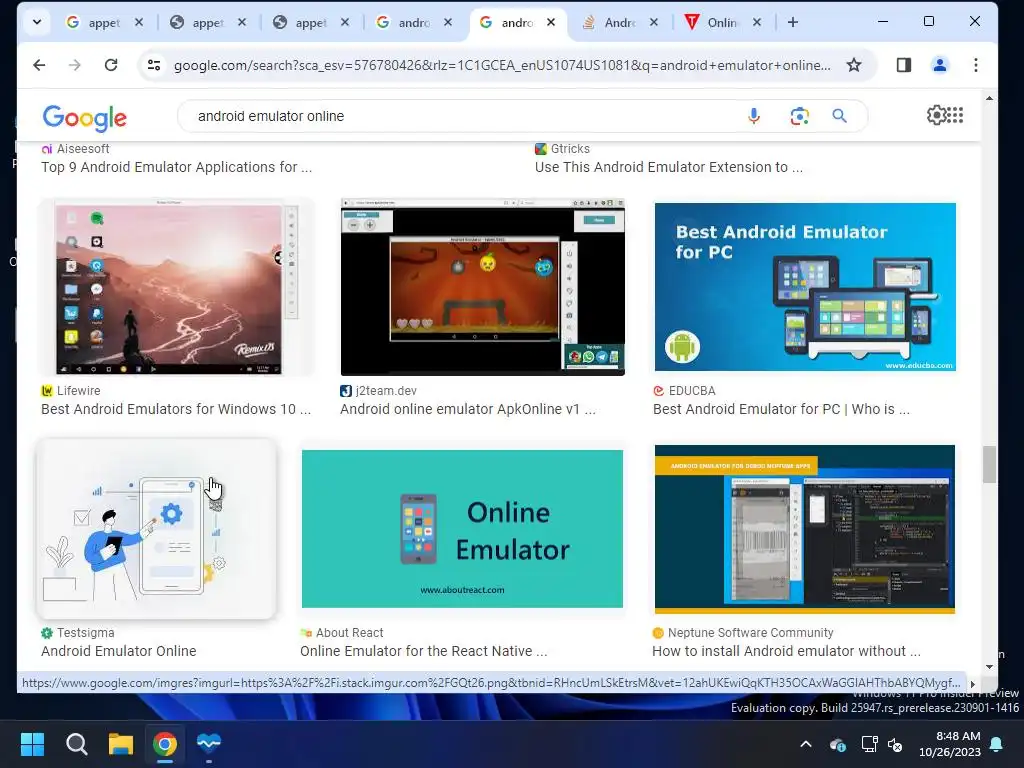The height and width of the screenshot is (768, 1024).
Task: Open the Chrome profile avatar
Action: point(940,65)
